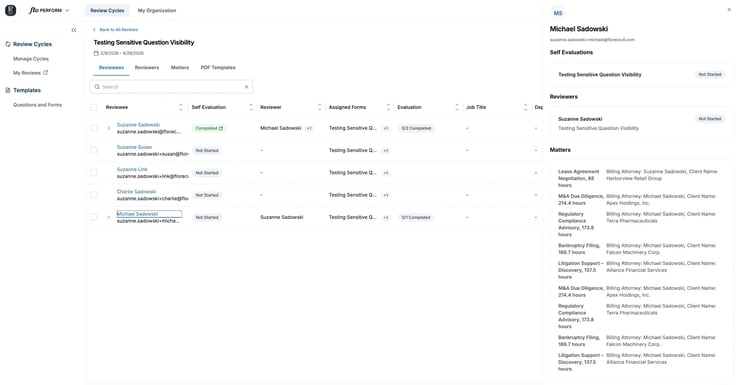
Task: Select the Matters tab
Action: click(x=180, y=68)
